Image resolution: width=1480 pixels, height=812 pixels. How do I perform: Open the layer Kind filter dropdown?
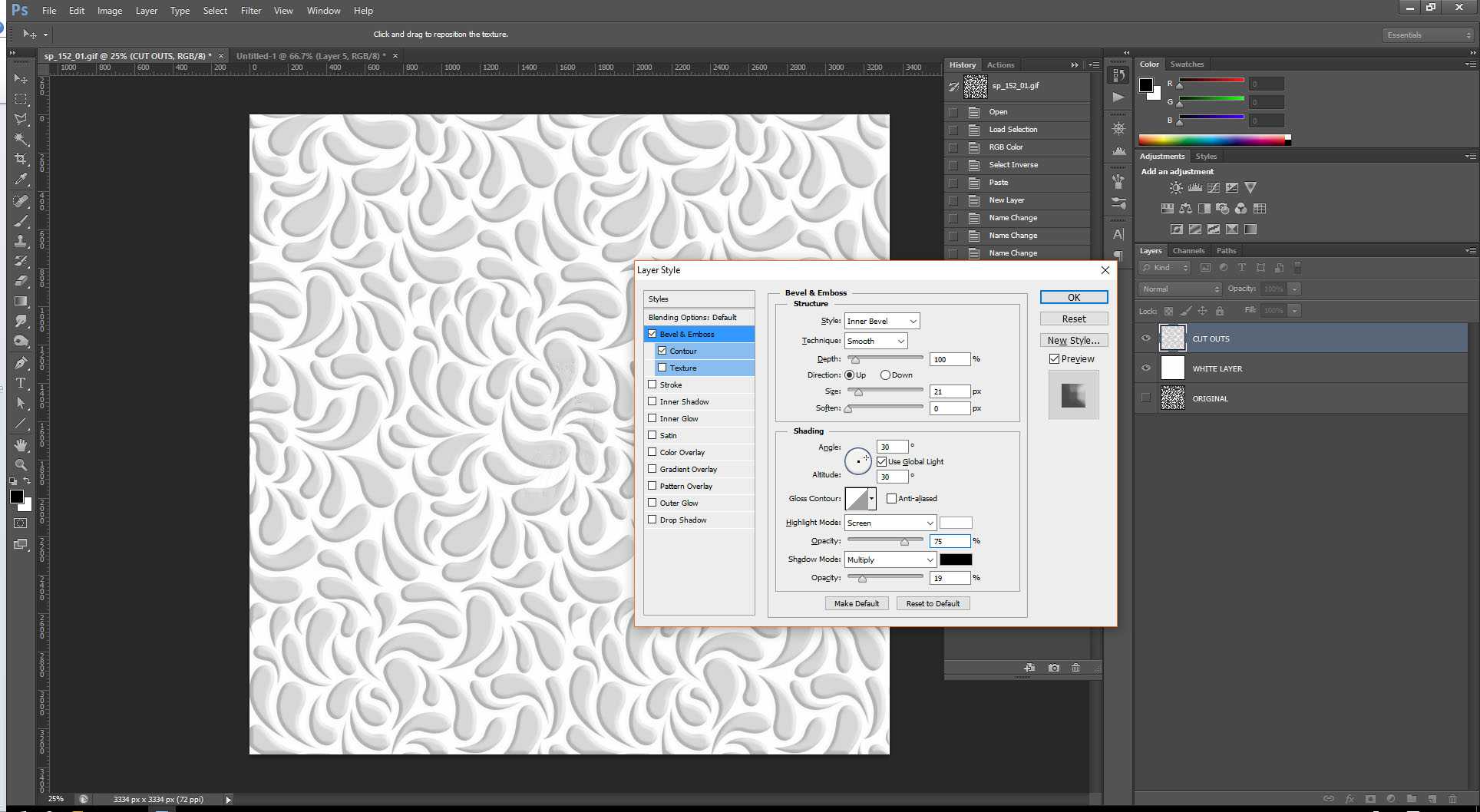(x=1165, y=268)
